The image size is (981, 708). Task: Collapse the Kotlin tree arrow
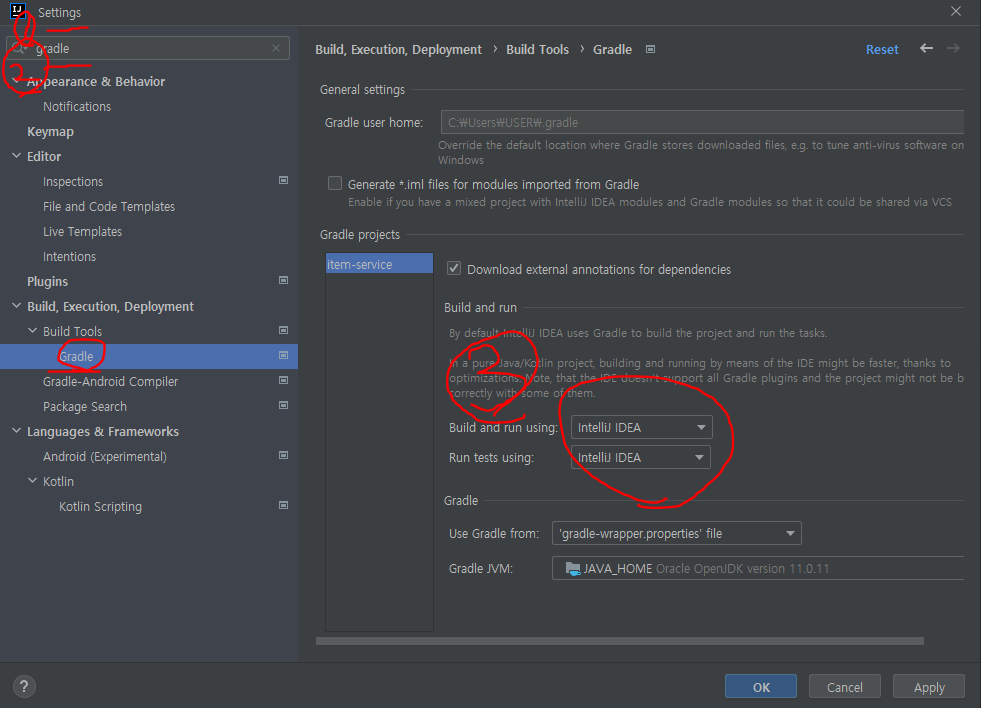33,481
